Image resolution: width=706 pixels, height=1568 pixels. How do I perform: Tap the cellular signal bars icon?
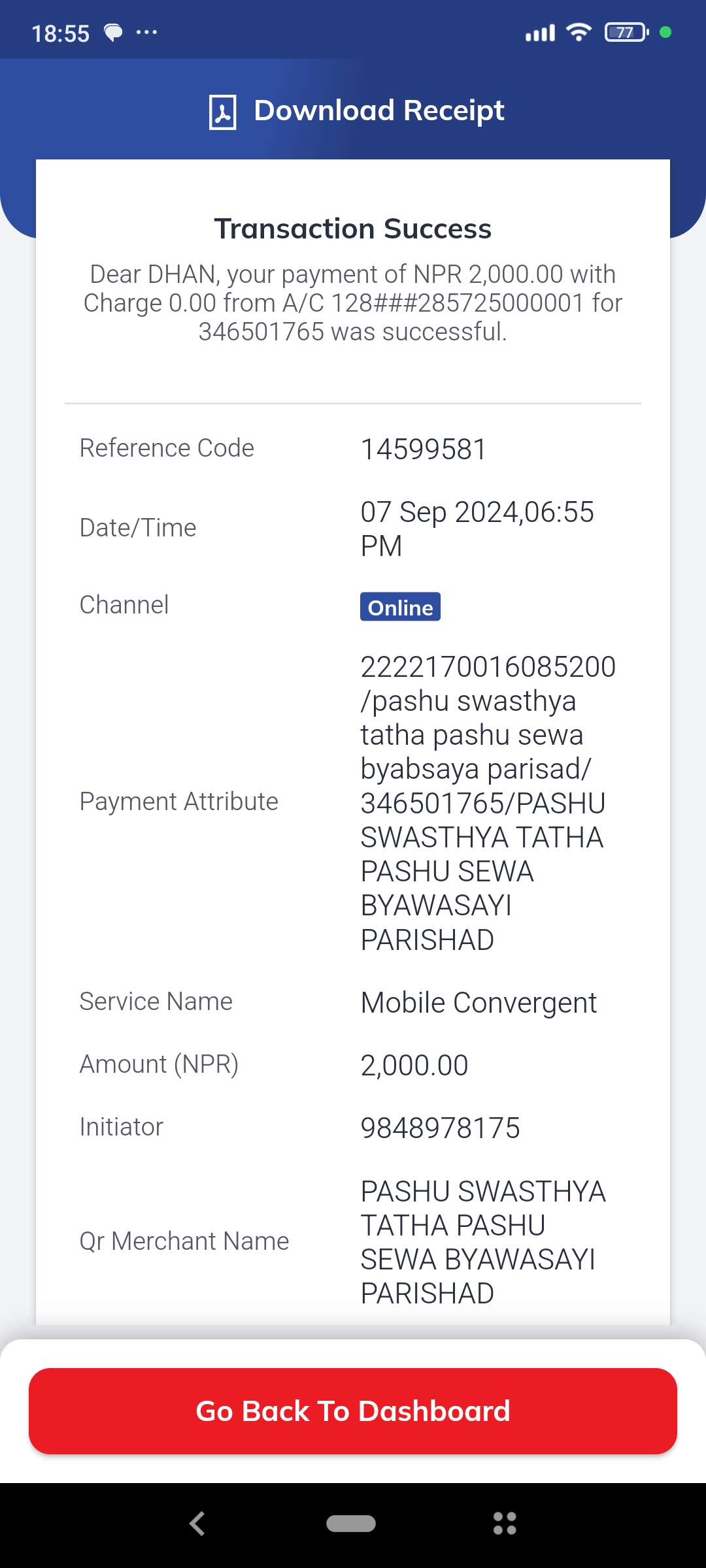[x=541, y=33]
